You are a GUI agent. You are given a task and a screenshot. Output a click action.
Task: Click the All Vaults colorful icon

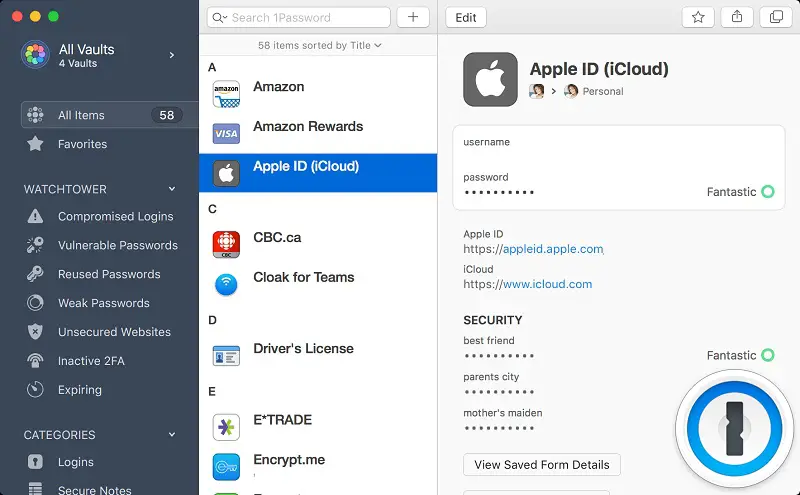pos(35,54)
